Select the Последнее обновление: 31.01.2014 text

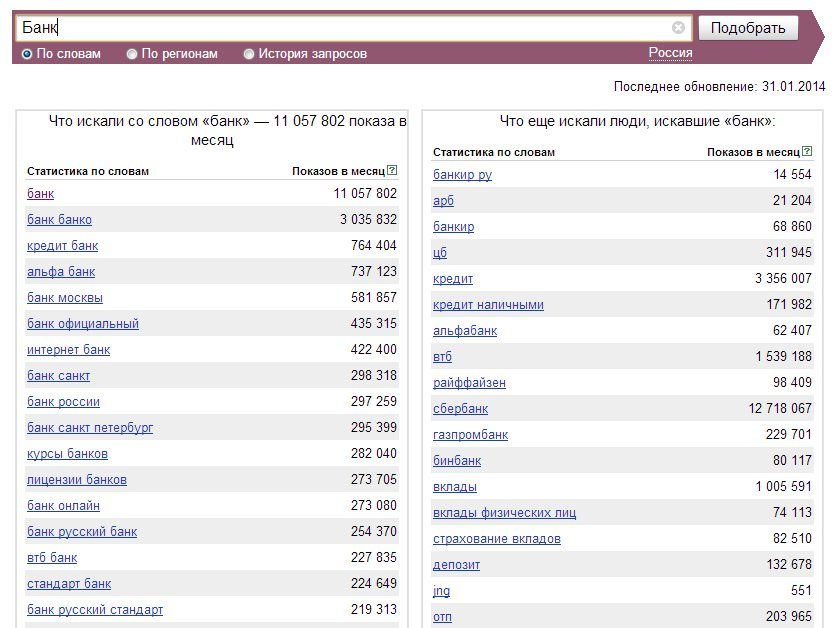tap(719, 86)
